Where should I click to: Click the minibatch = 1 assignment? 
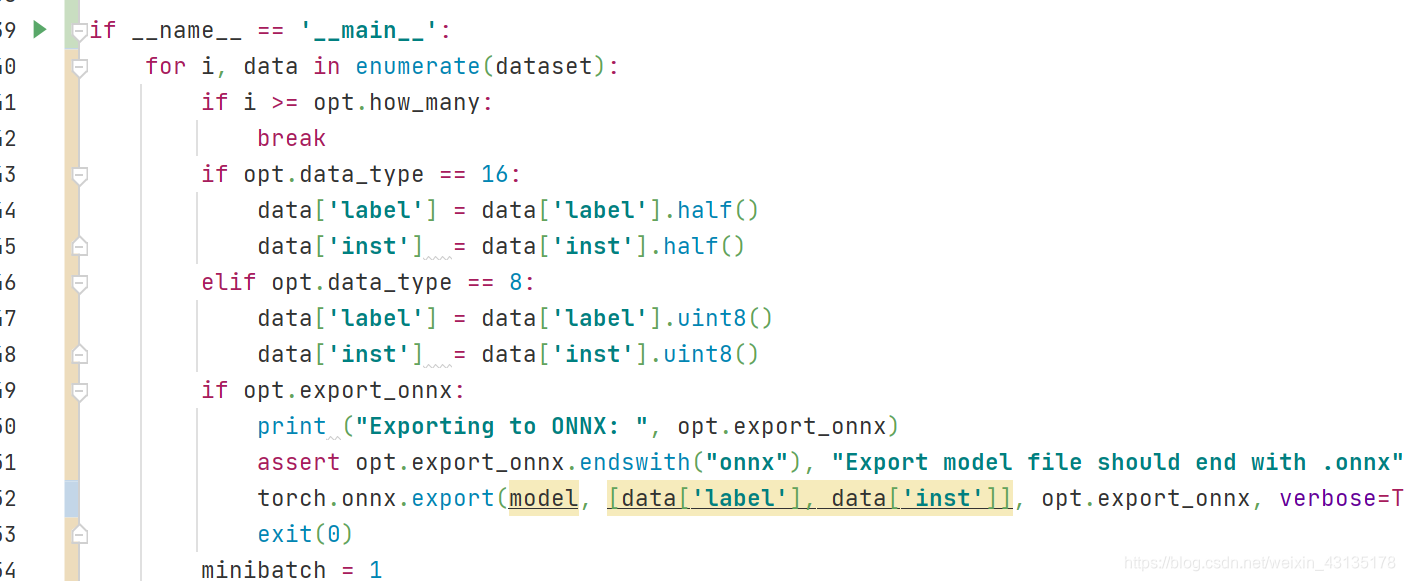292,570
